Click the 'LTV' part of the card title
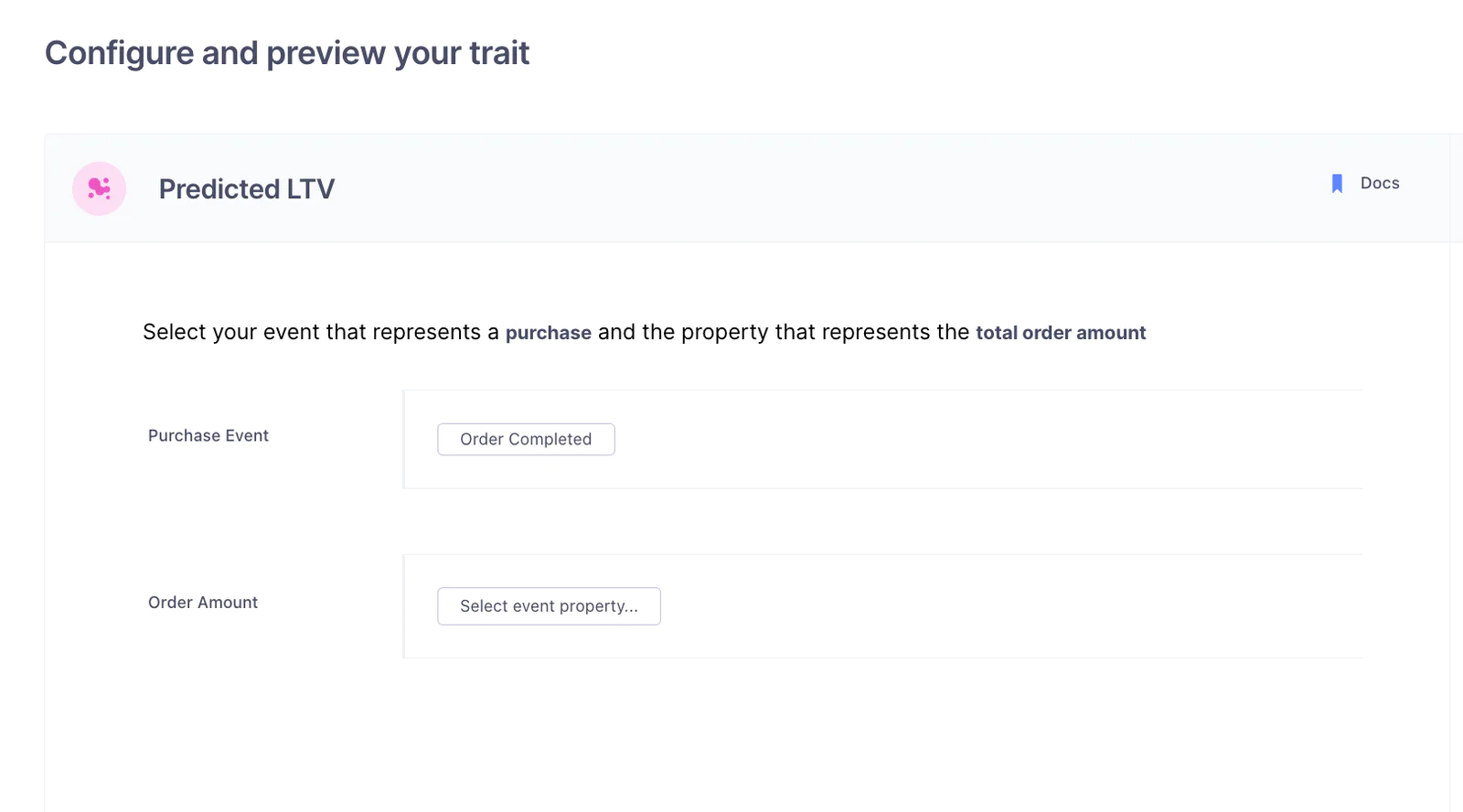The width and height of the screenshot is (1463, 812). point(311,189)
